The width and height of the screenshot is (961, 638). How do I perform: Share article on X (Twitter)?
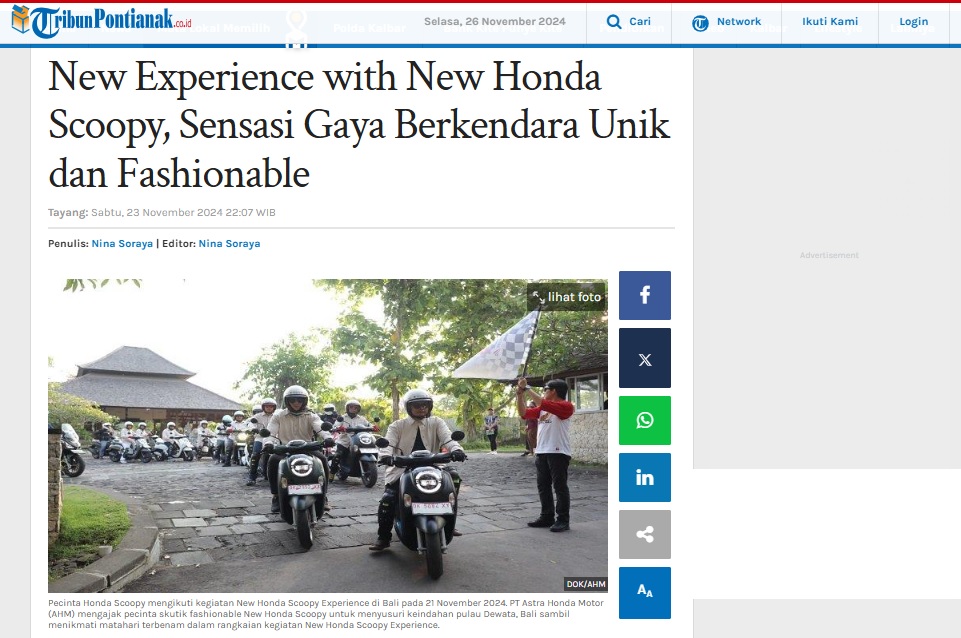click(645, 359)
